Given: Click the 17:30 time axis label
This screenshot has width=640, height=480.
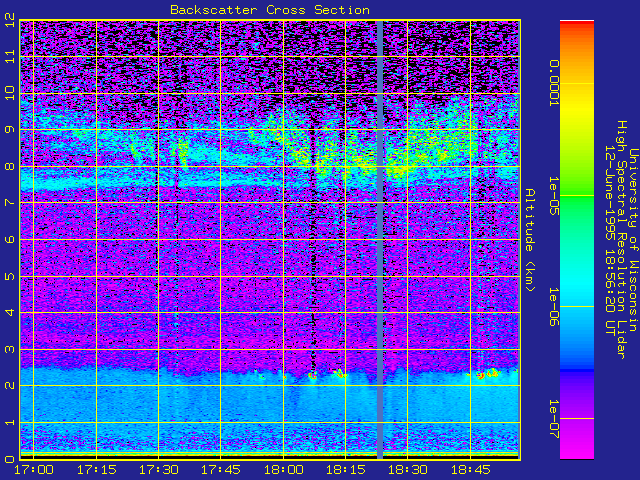Looking at the screenshot, I should point(158,469).
